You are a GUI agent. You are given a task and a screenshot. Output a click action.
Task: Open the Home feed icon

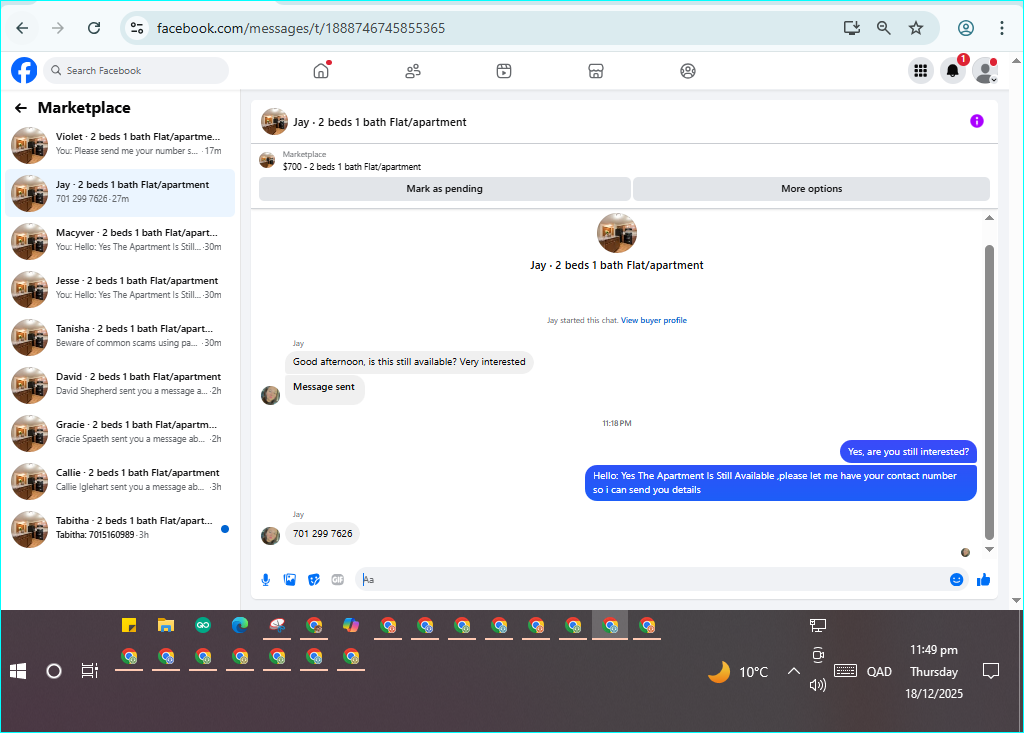321,71
